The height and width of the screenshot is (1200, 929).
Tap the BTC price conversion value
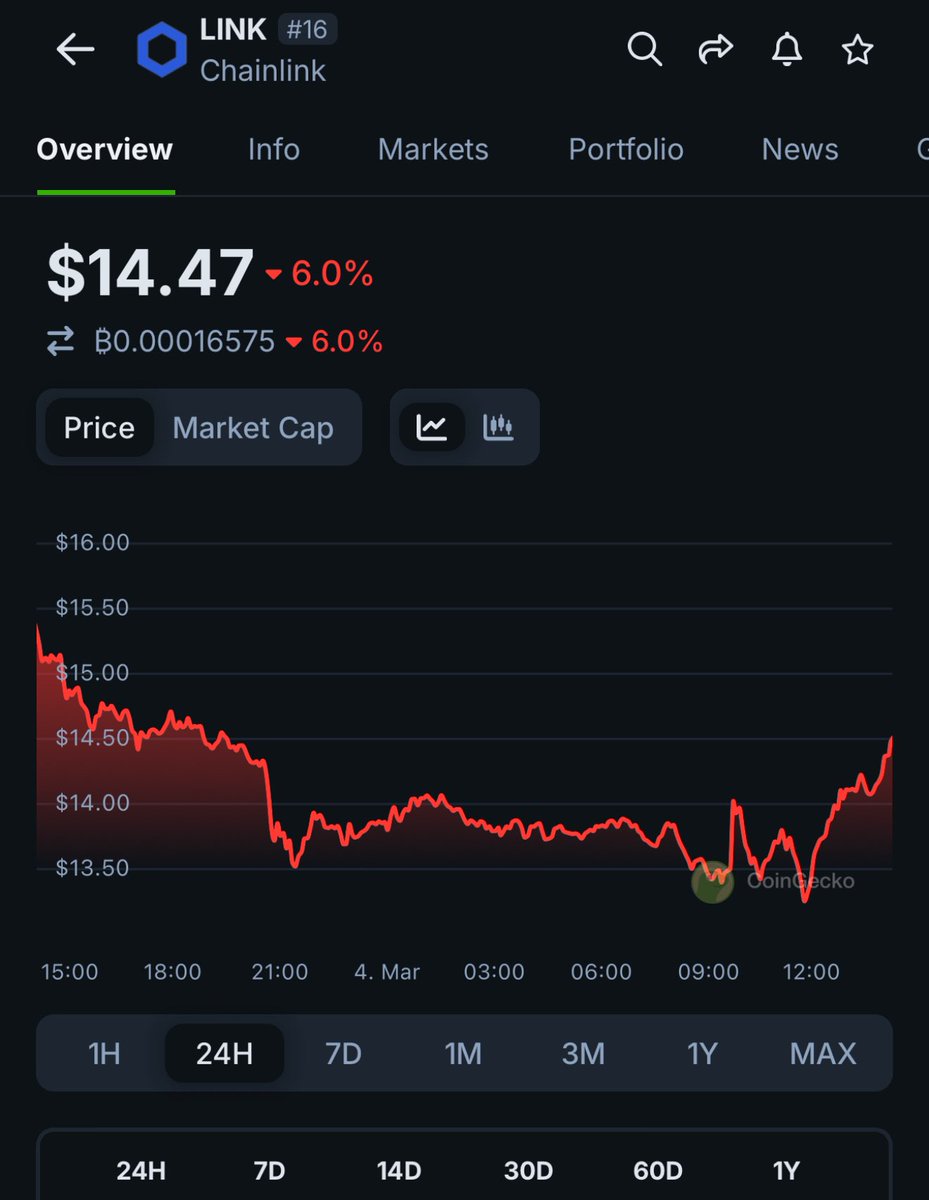(x=185, y=341)
